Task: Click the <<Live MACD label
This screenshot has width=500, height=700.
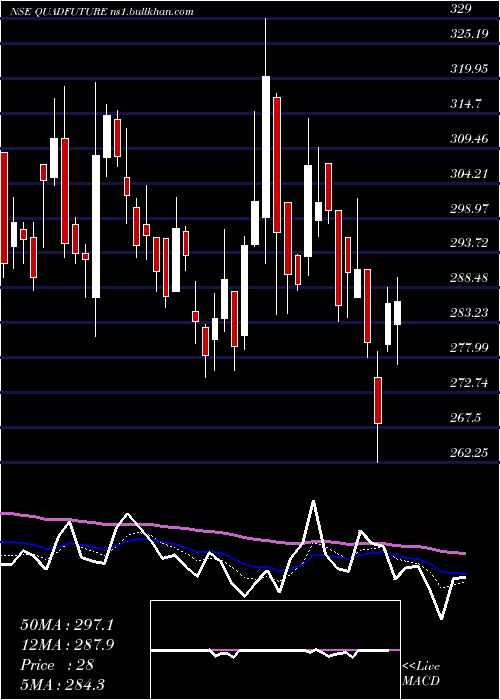Action: (x=421, y=674)
